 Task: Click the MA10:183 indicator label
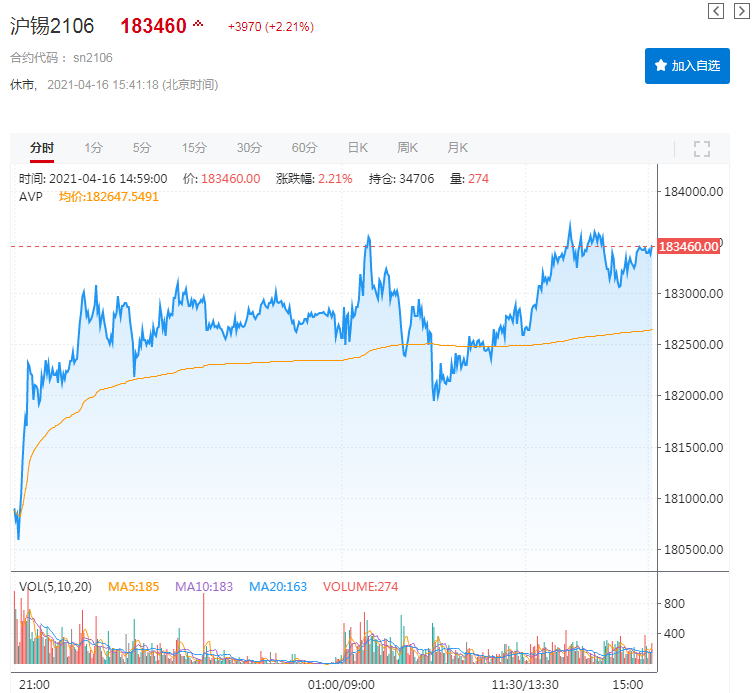click(x=203, y=587)
